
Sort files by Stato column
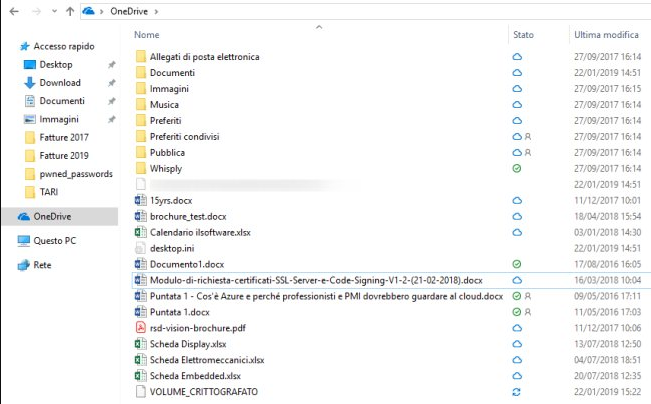click(523, 35)
